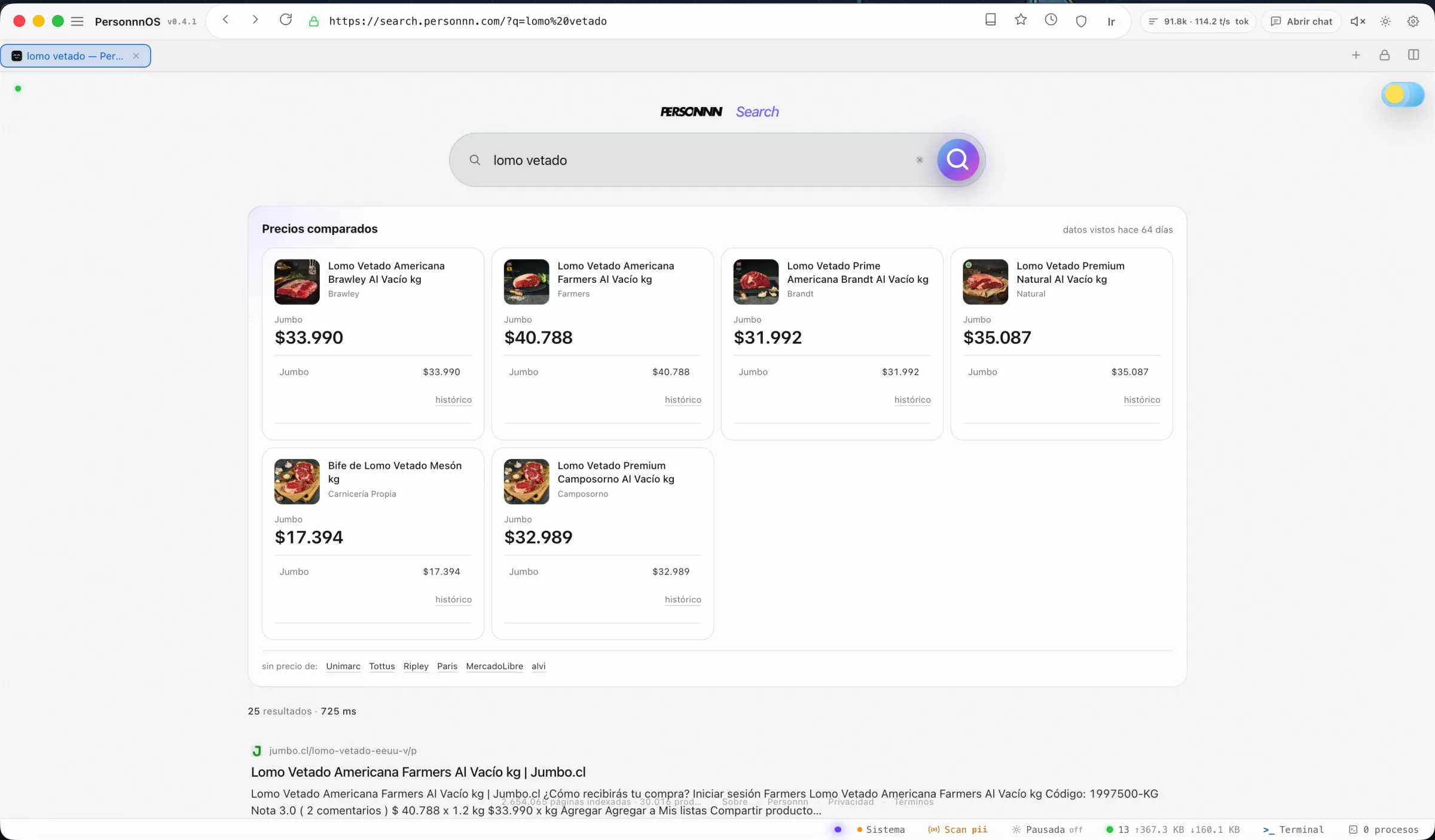Select the lomo vetado tab

pyautogui.click(x=75, y=56)
